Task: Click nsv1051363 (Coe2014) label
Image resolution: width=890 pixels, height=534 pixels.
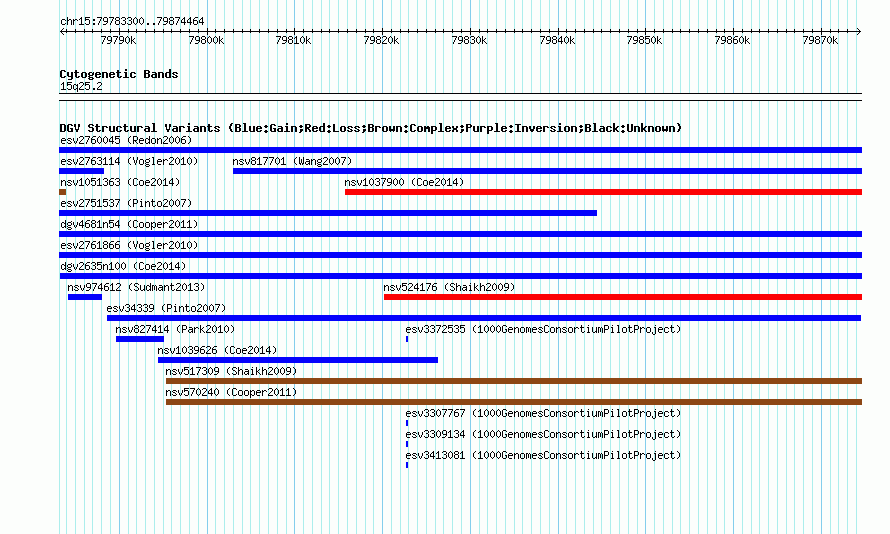Action: pos(120,182)
